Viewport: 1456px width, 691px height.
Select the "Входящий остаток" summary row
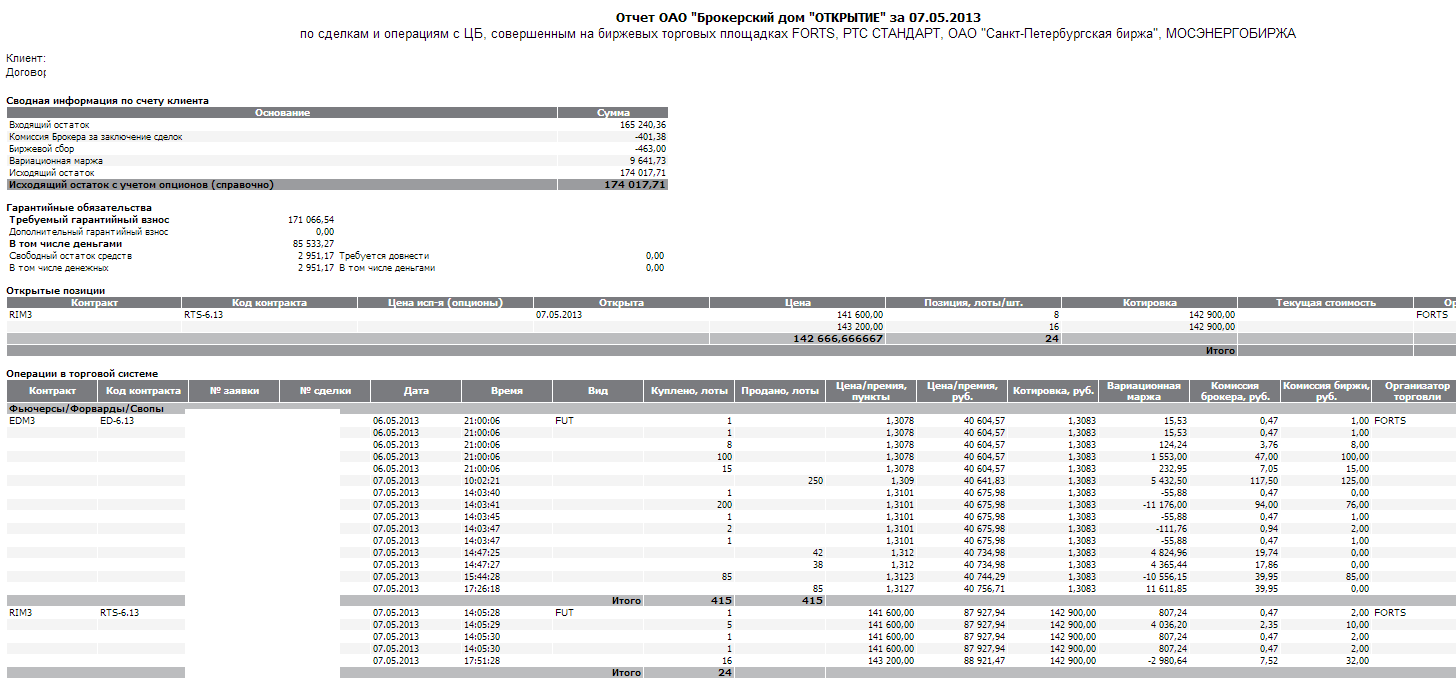click(x=50, y=125)
